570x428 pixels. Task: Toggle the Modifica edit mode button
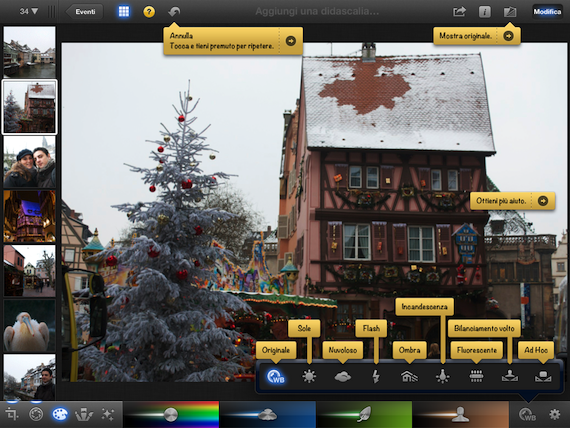point(547,12)
